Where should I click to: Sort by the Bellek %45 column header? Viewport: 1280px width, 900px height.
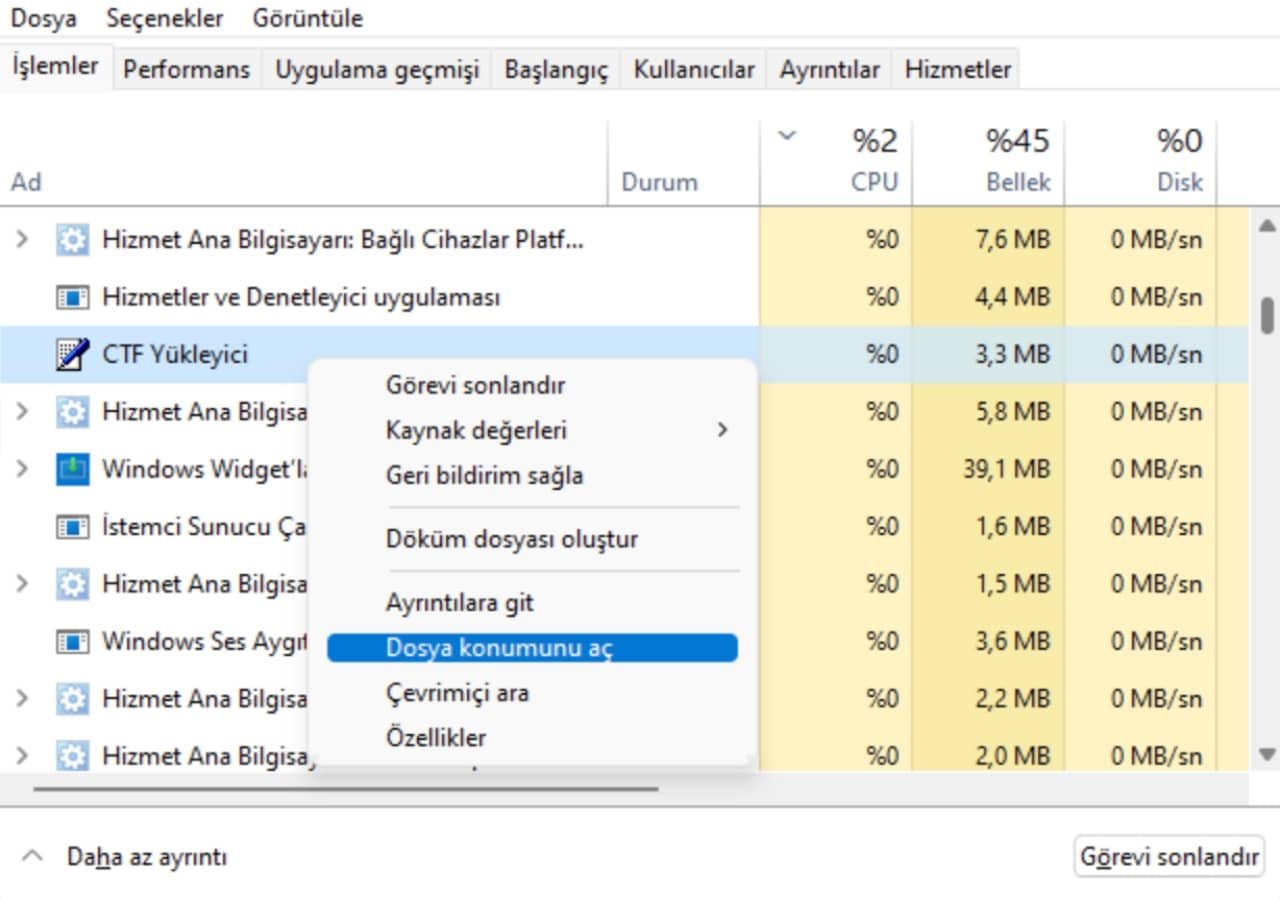coord(988,163)
